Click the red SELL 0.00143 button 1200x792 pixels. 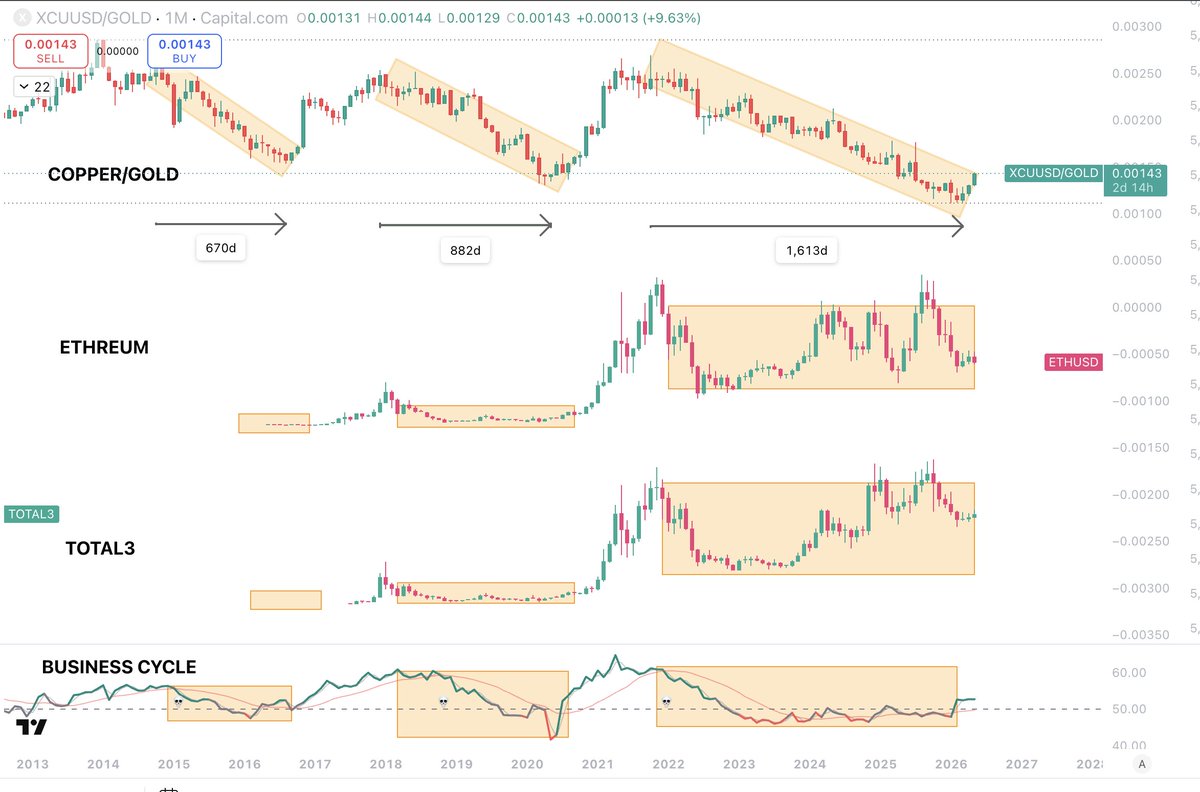coord(50,52)
